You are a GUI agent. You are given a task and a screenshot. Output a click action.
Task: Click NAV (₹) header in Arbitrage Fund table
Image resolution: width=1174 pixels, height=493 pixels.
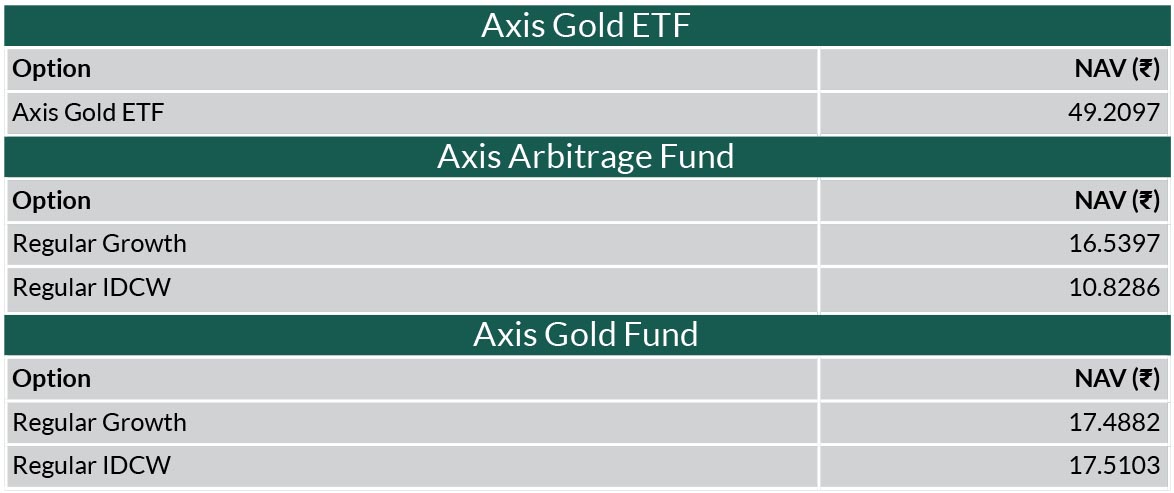click(1117, 201)
